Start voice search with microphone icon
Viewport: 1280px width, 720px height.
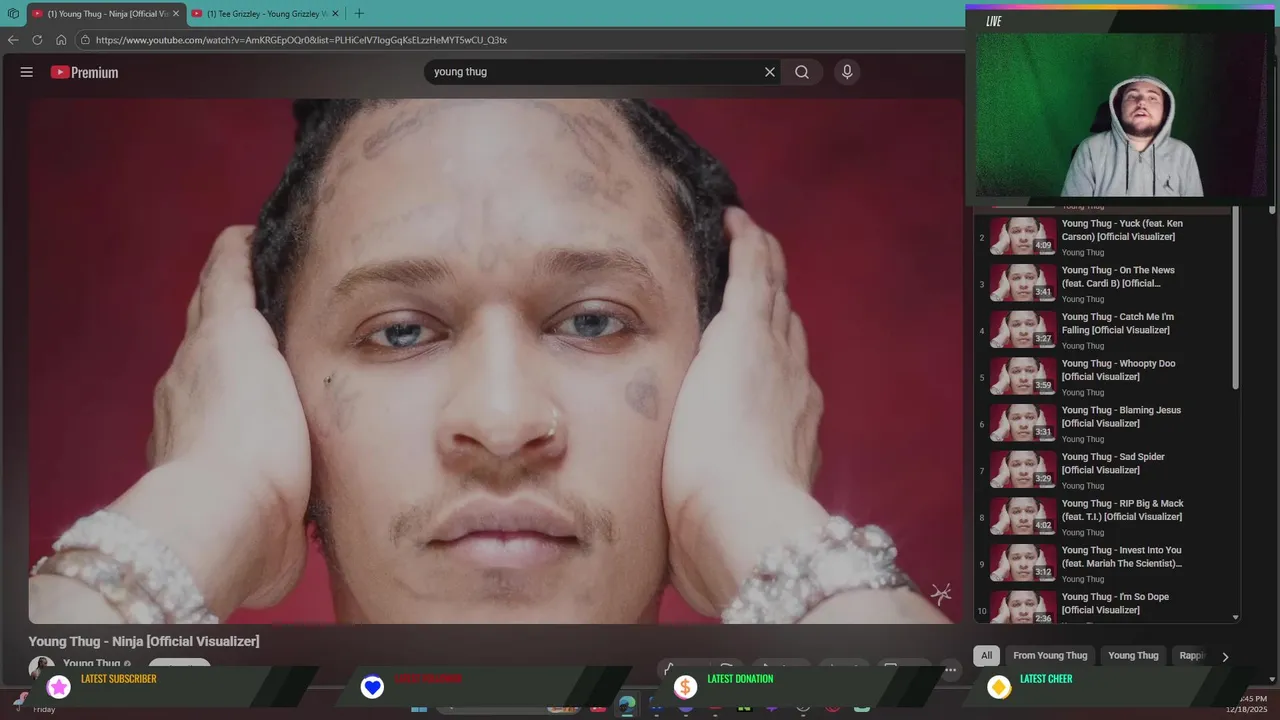(847, 72)
